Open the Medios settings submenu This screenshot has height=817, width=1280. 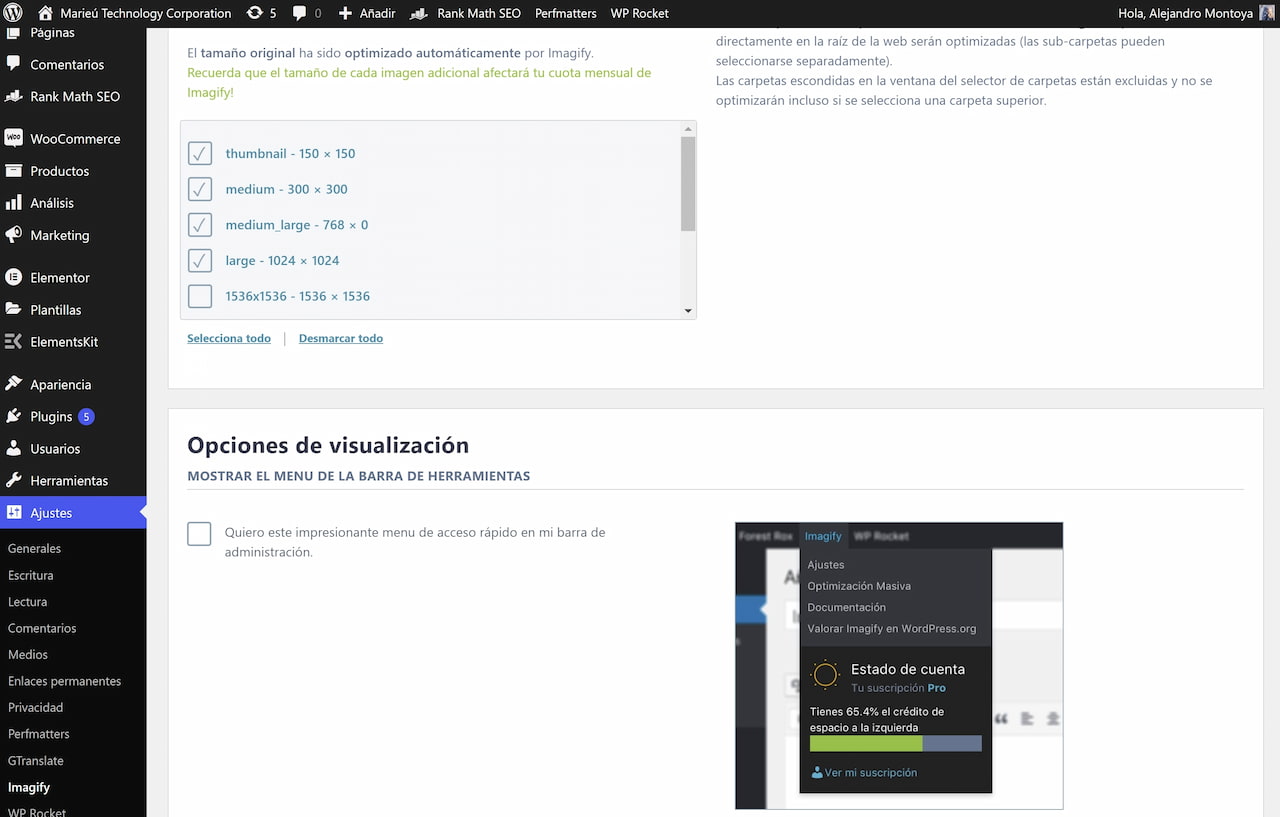(28, 655)
